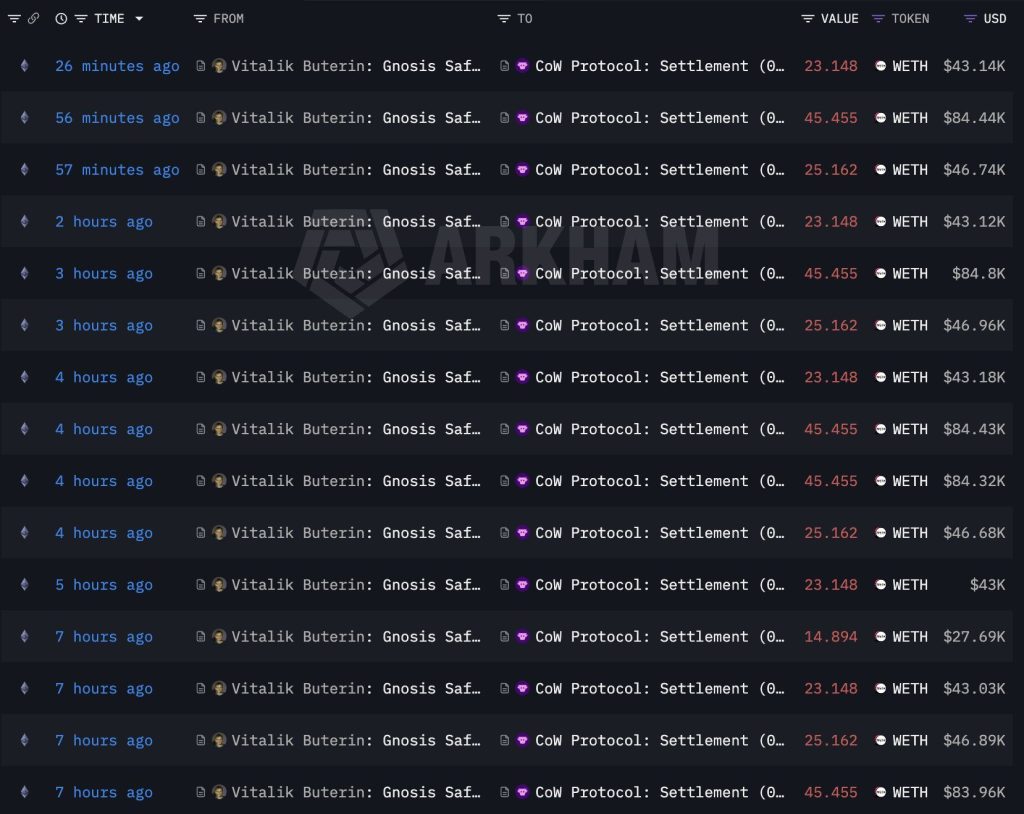Click the WETH token icon in the first row
This screenshot has height=814, width=1024.
880,66
